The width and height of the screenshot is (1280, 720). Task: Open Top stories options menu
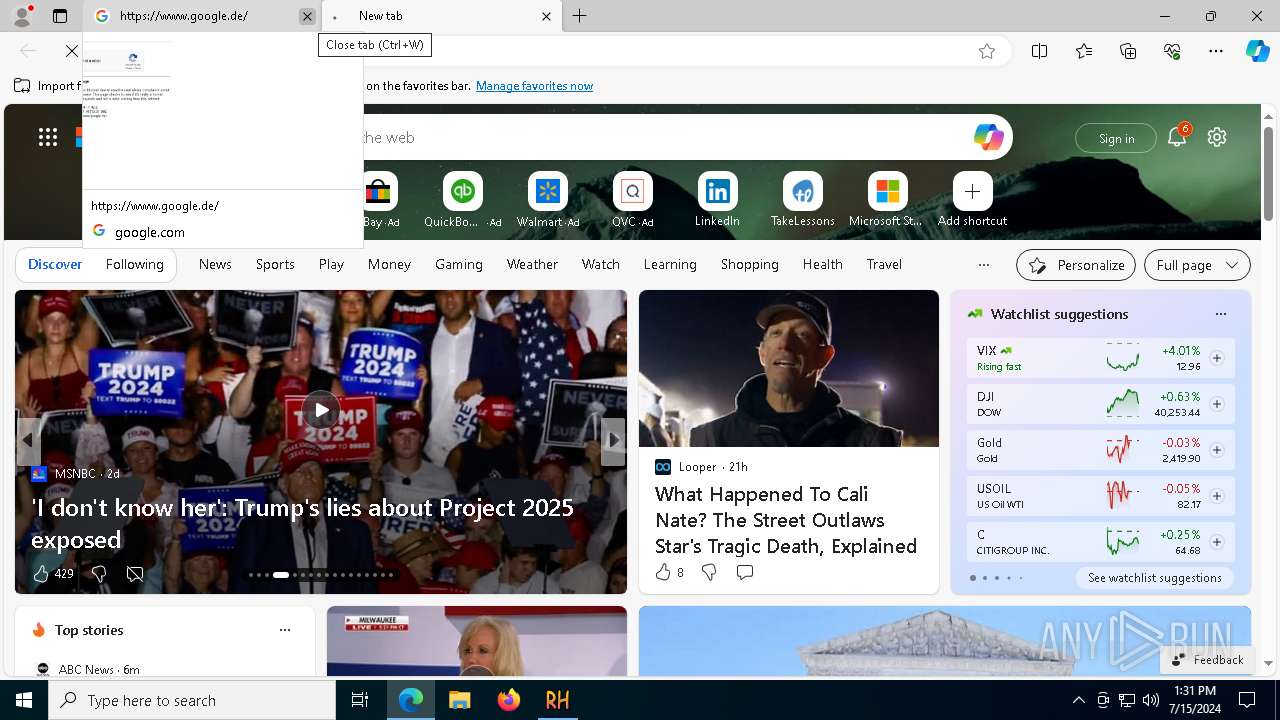(285, 630)
